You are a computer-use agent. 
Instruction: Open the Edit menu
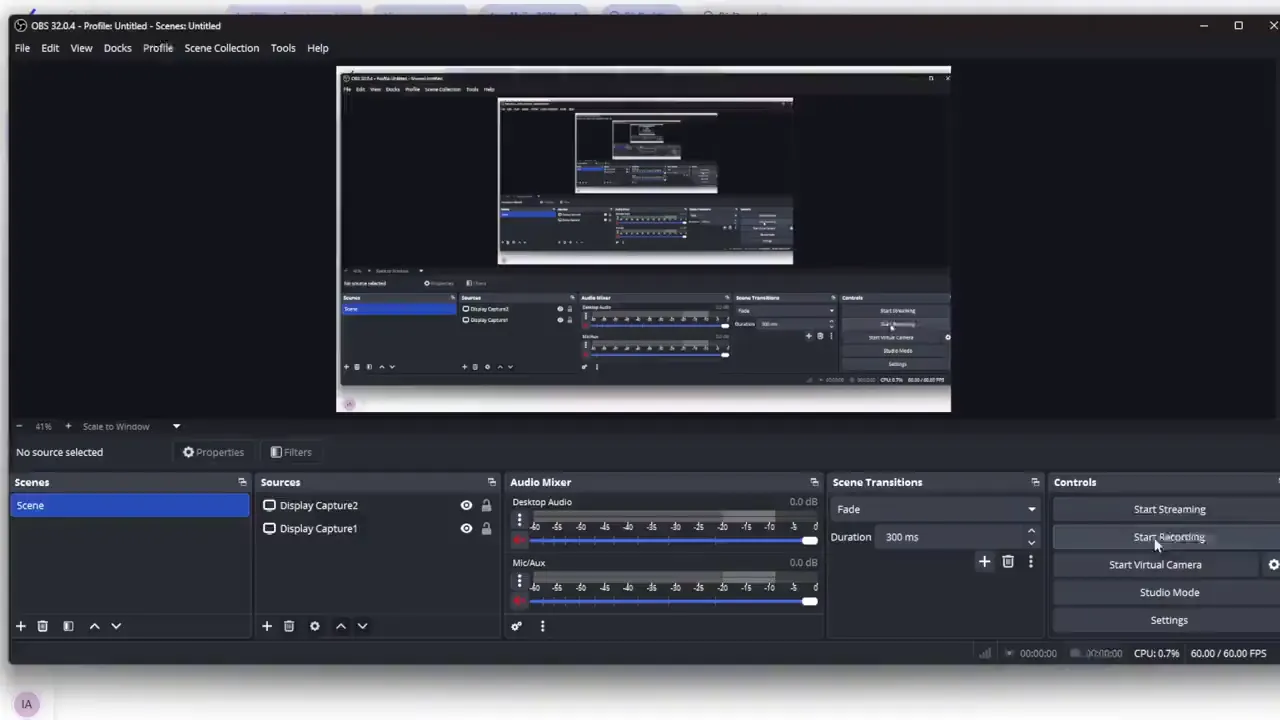(50, 48)
